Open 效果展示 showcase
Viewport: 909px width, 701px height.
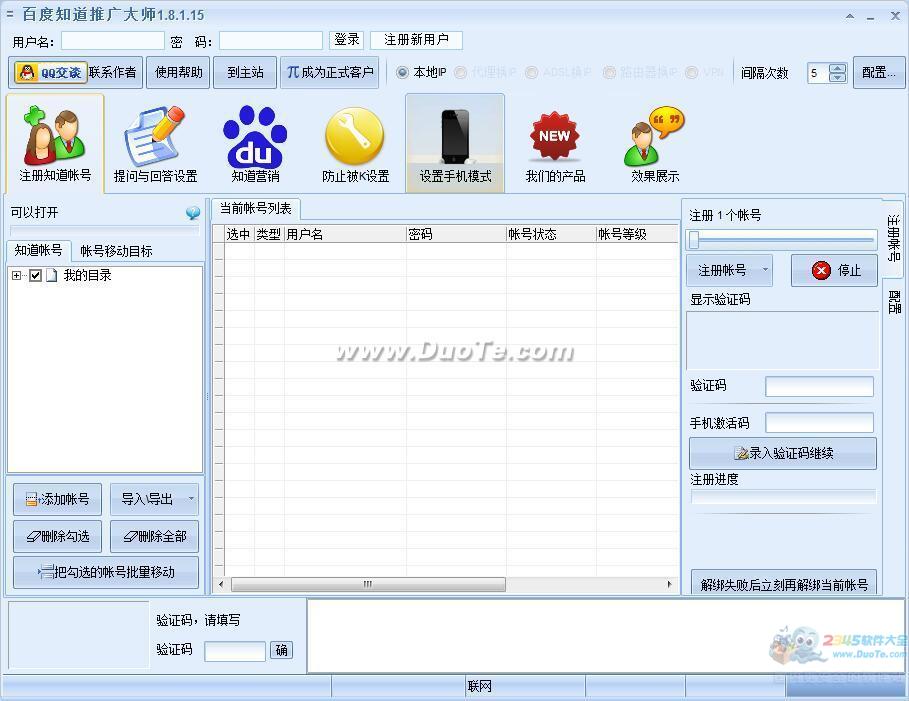655,143
